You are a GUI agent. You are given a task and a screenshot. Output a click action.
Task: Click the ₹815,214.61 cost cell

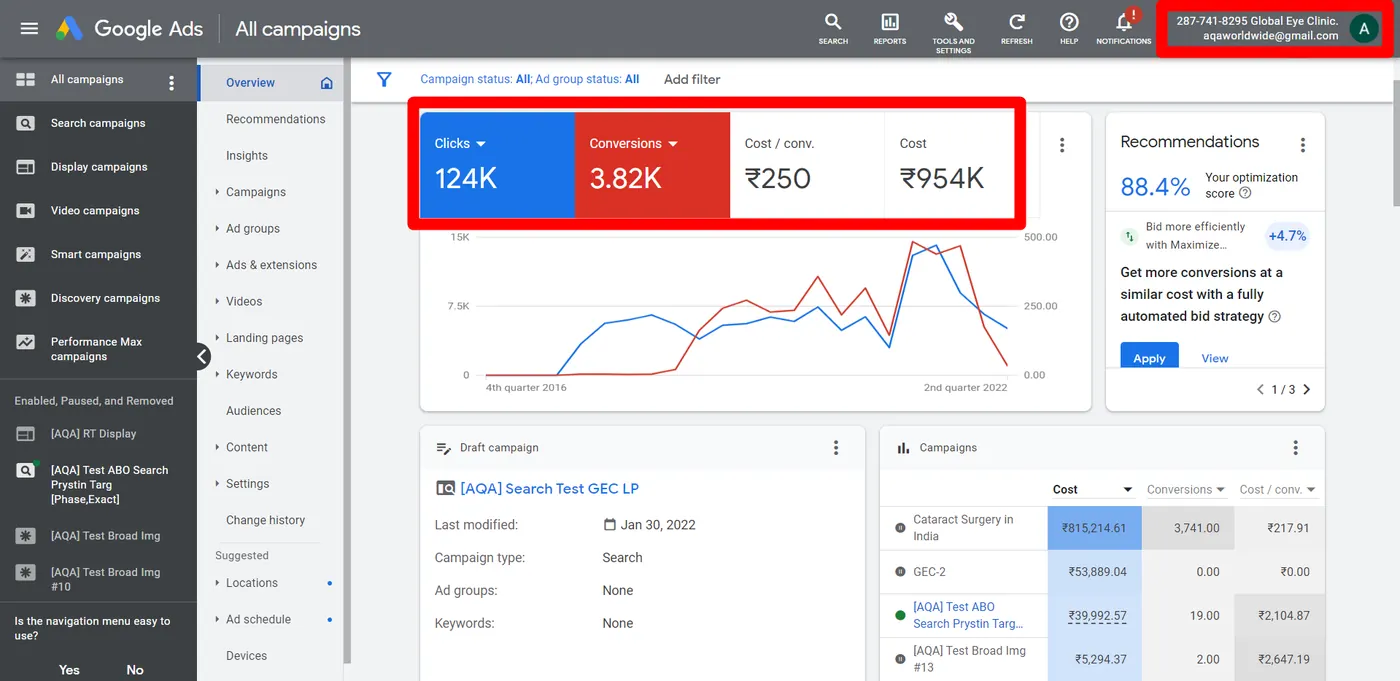1094,528
